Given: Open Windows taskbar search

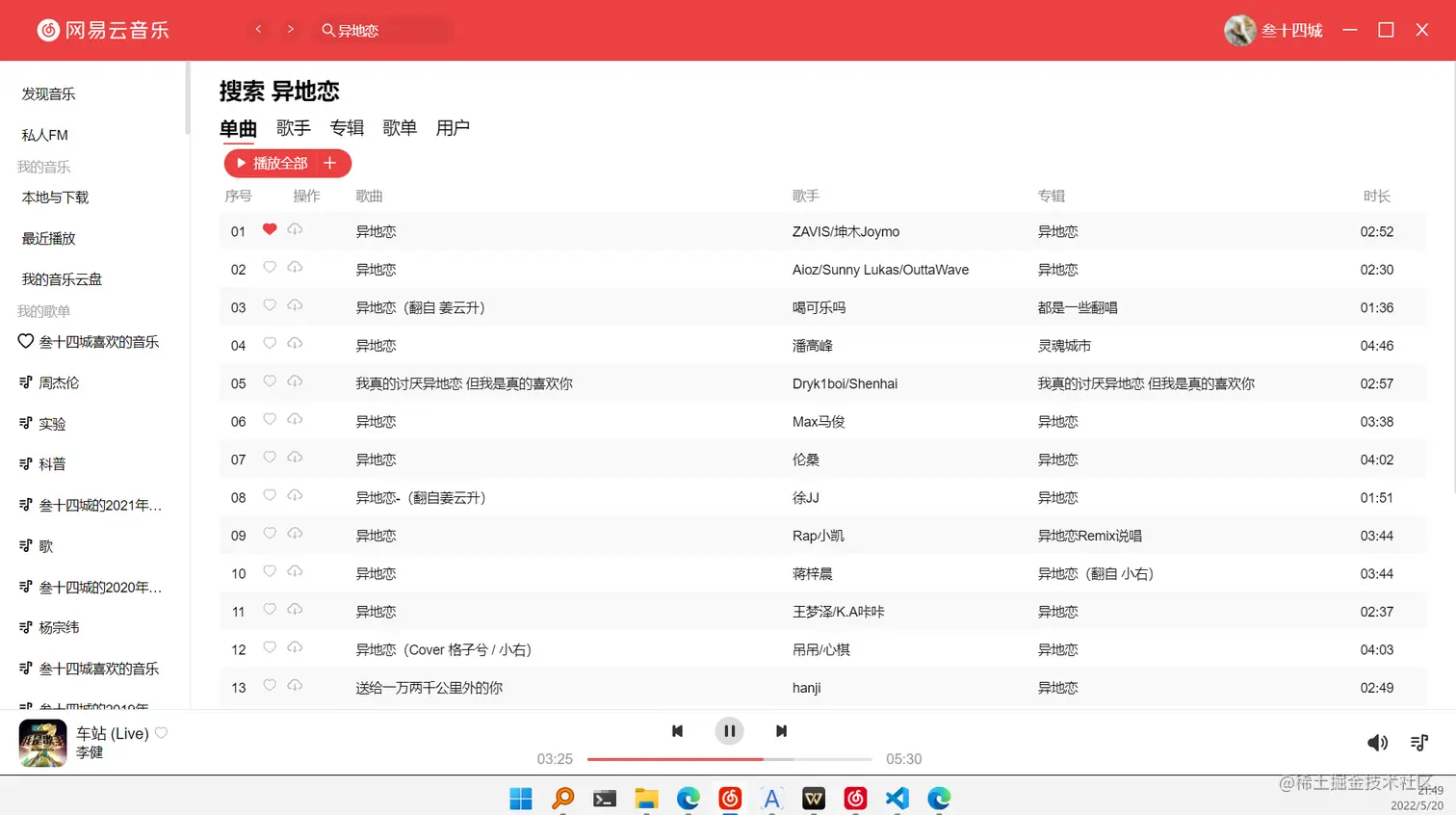Looking at the screenshot, I should [x=562, y=799].
